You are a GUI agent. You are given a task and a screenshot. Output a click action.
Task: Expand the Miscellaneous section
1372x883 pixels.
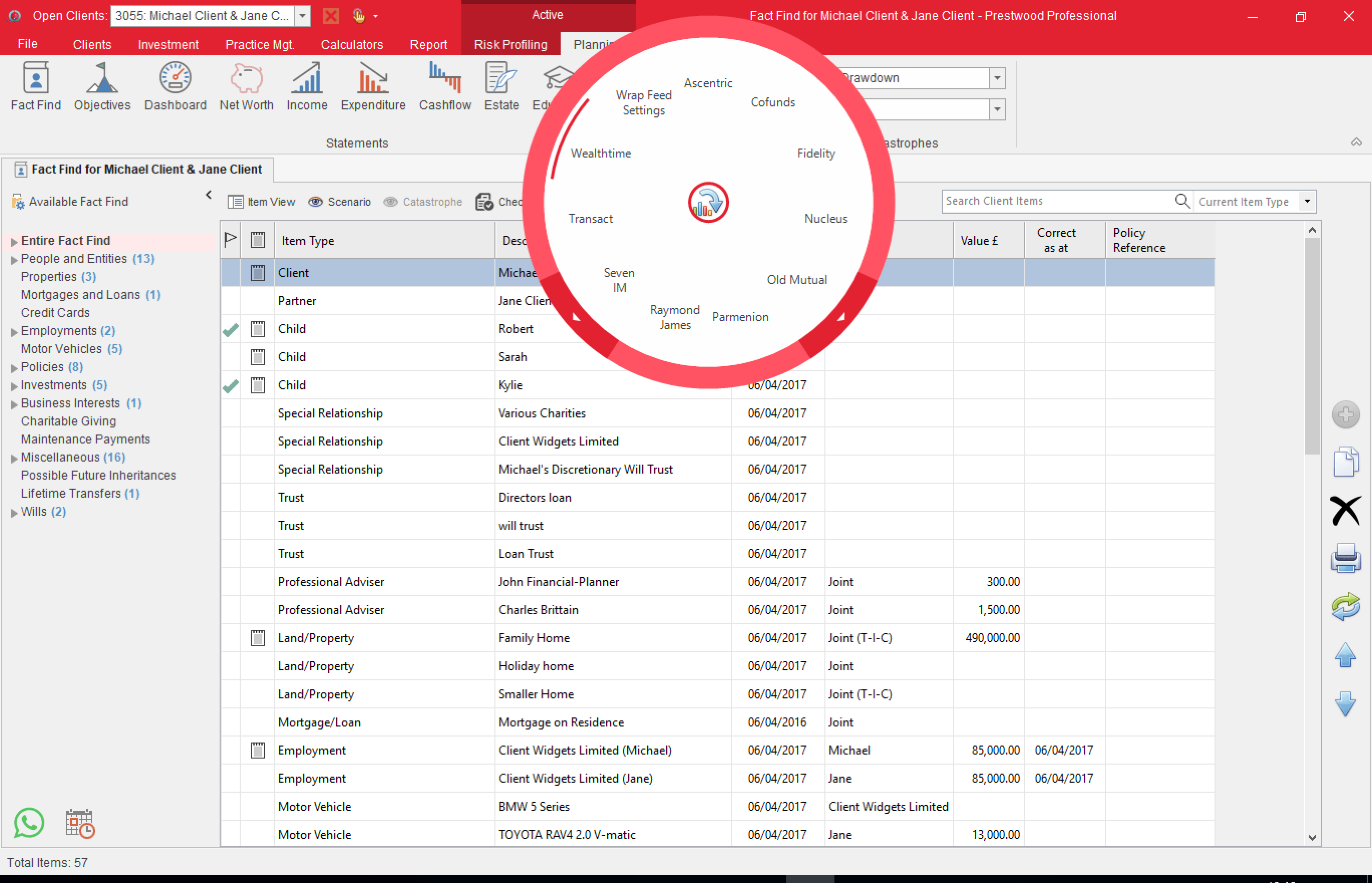point(14,457)
